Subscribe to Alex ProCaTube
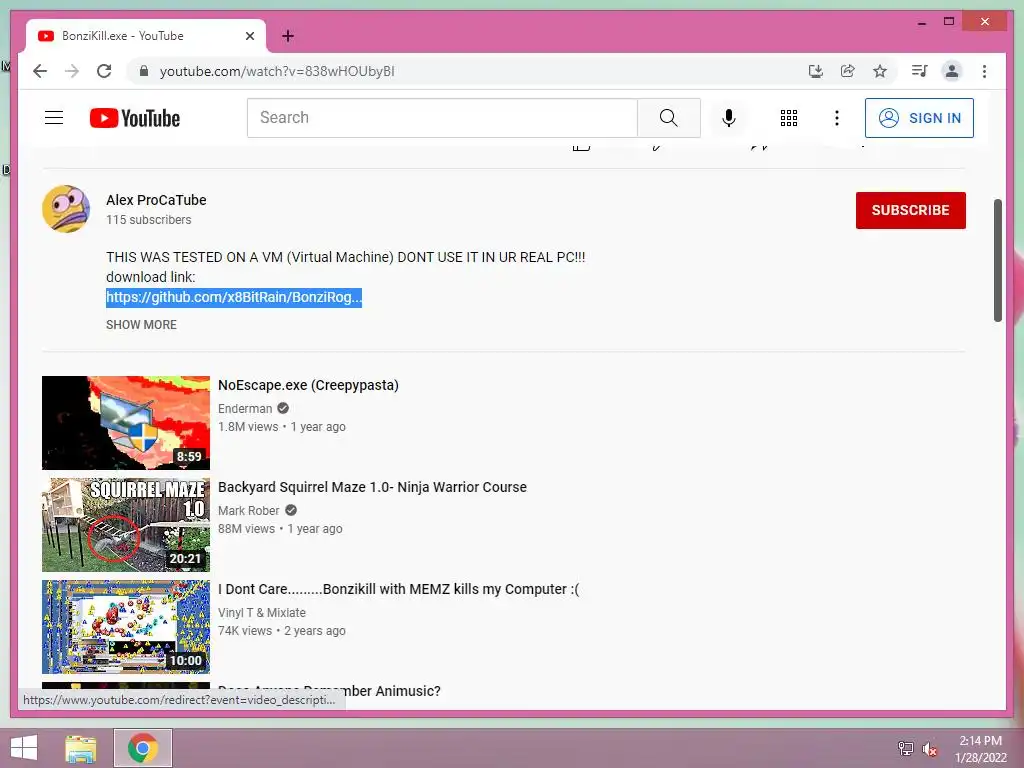 pyautogui.click(x=910, y=210)
